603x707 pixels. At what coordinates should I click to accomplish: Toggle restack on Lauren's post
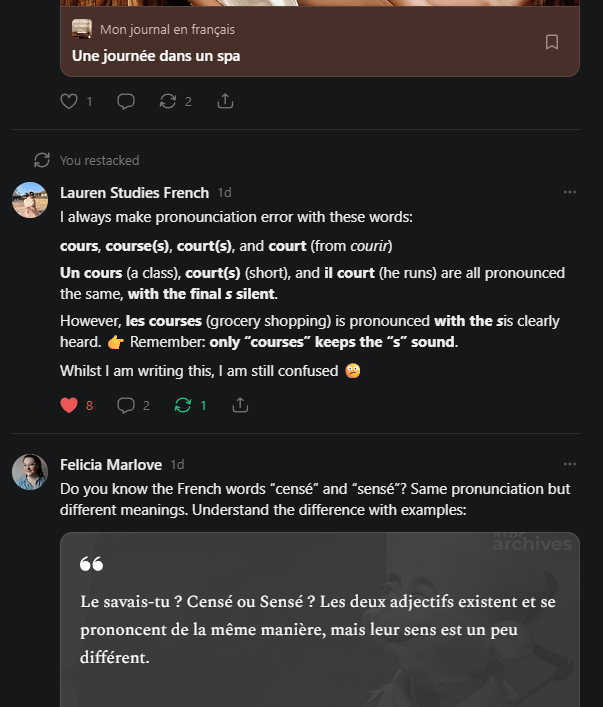183,405
